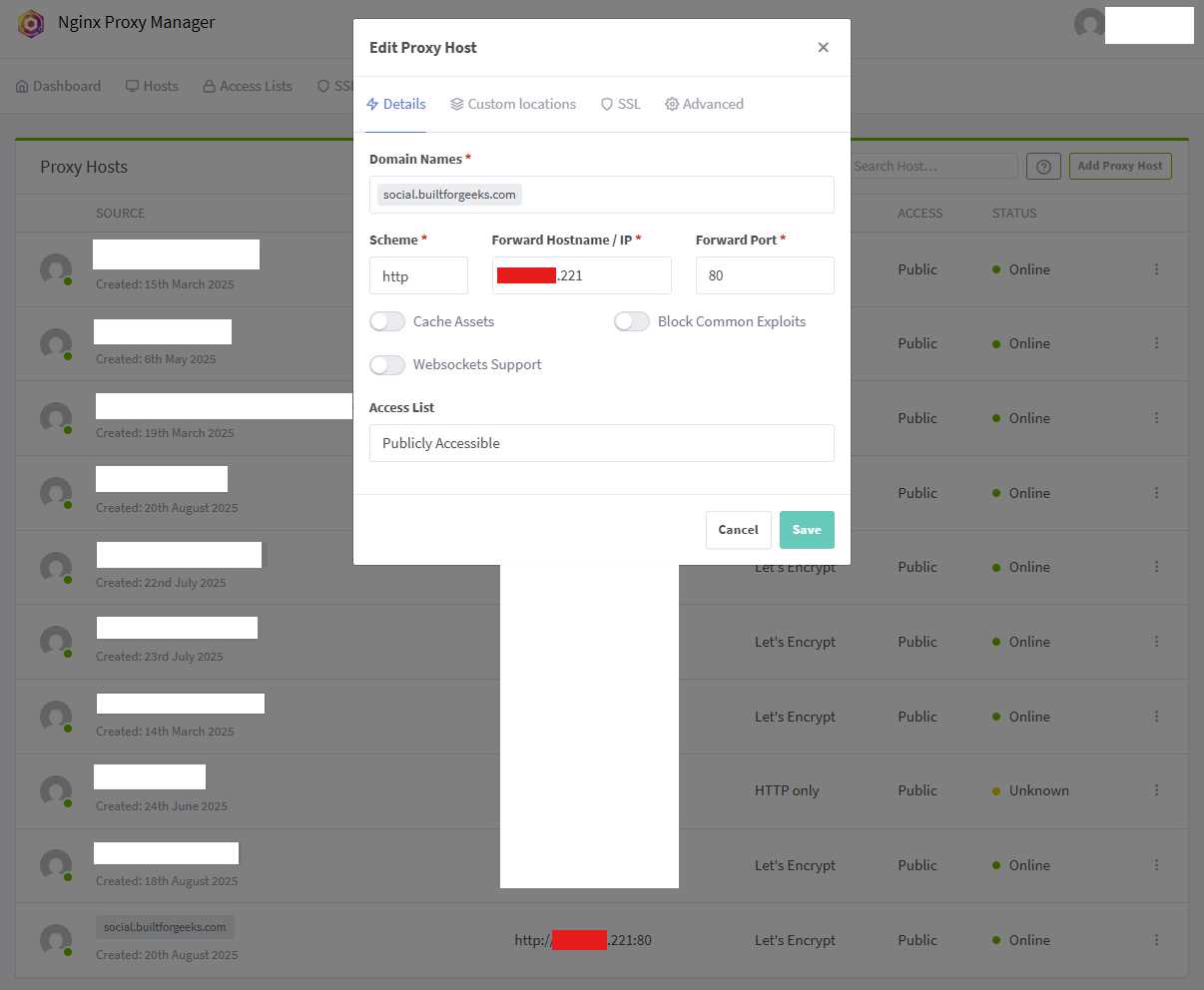Viewport: 1204px width, 990px height.
Task: Close the Edit Proxy Host dialog
Action: tap(823, 47)
